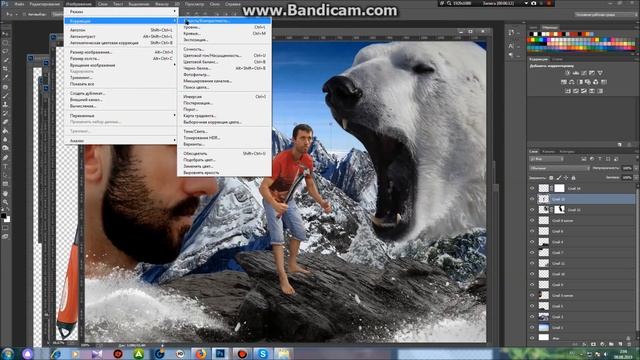Image resolution: width=640 pixels, height=360 pixels.
Task: Select the Move tool
Action: coord(5,34)
